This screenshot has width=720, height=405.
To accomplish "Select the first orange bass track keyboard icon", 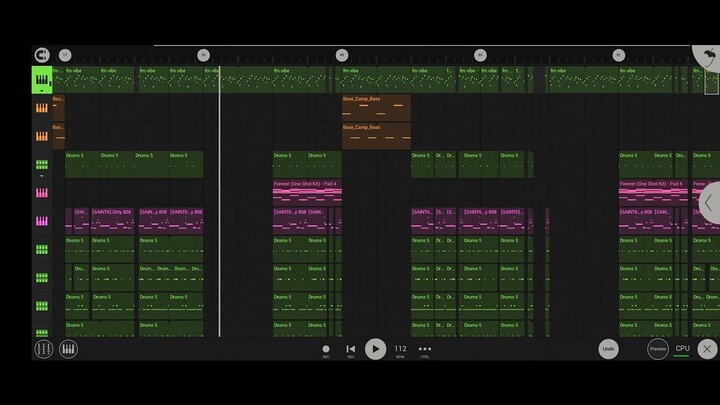I will [42, 108].
